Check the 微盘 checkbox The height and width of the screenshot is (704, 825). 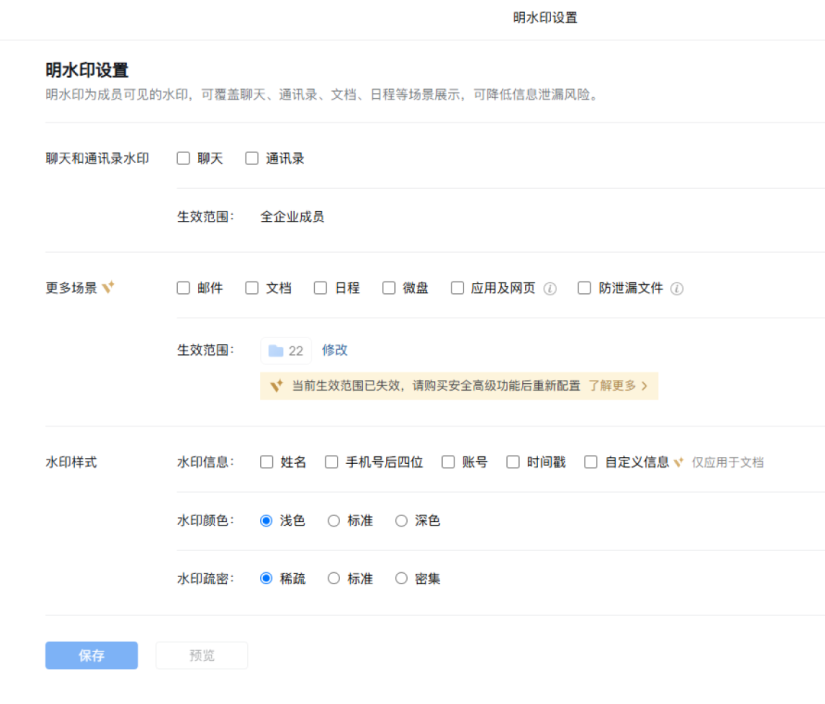(389, 288)
